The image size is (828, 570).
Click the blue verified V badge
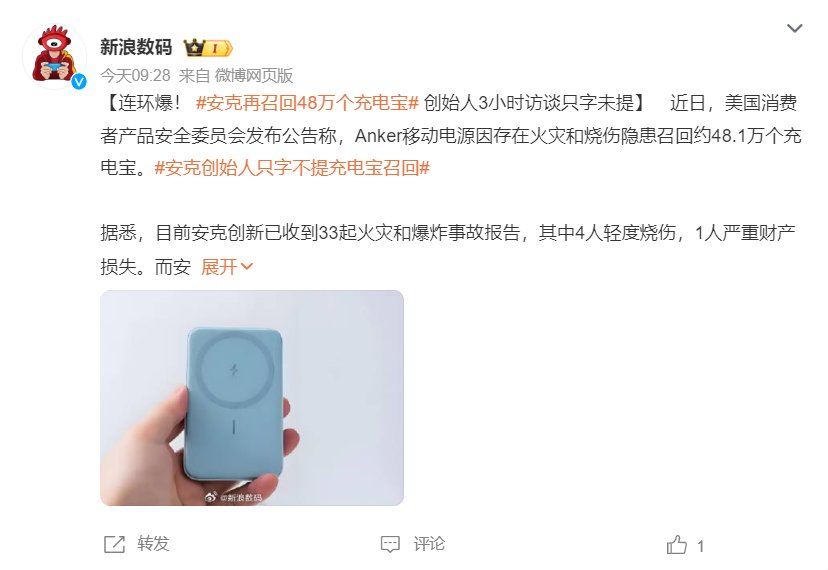coord(79,81)
